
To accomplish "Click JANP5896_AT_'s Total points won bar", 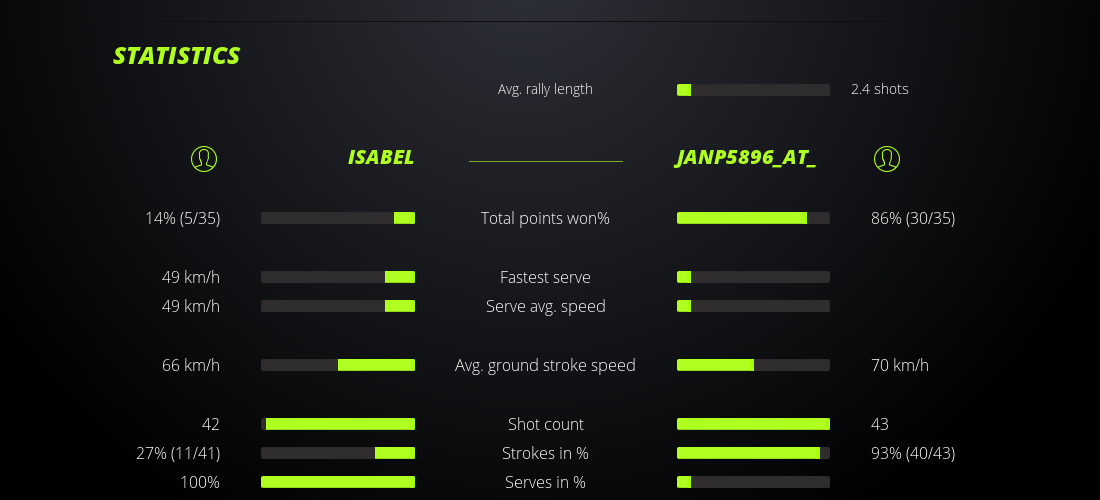I will [x=753, y=218].
